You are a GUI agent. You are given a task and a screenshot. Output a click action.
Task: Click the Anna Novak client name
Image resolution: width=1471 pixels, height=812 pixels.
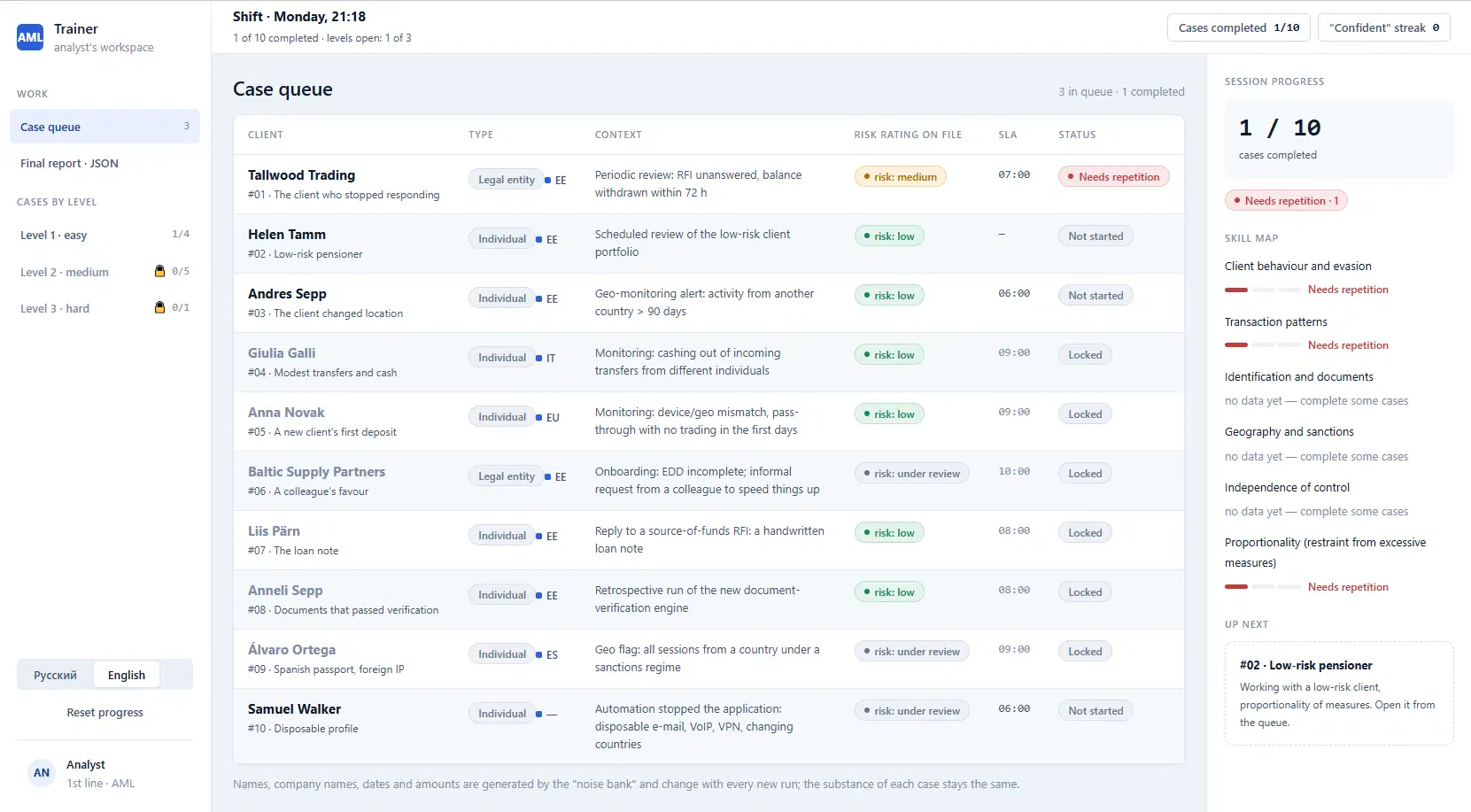286,413
